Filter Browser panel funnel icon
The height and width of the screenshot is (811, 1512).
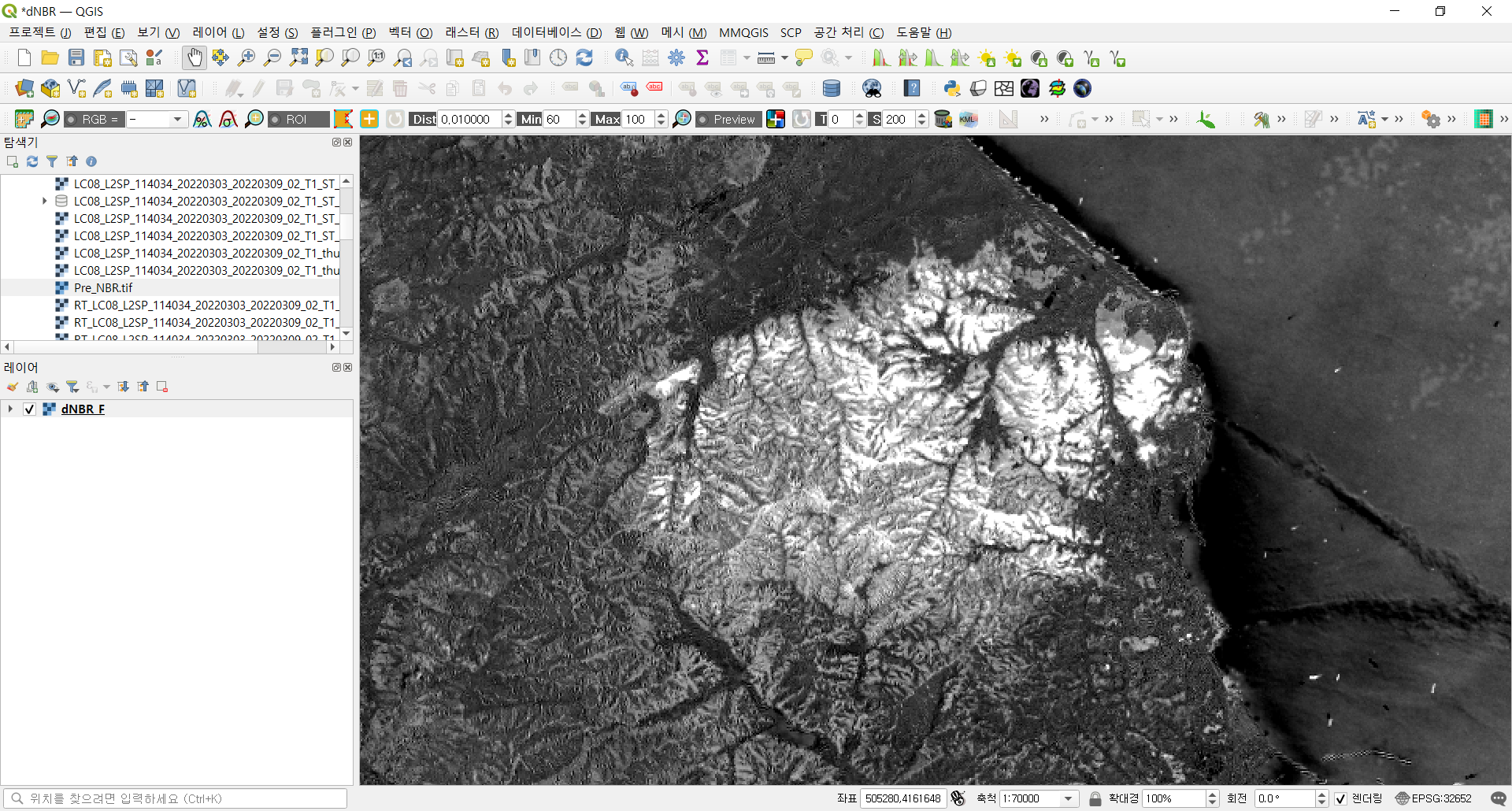[52, 161]
